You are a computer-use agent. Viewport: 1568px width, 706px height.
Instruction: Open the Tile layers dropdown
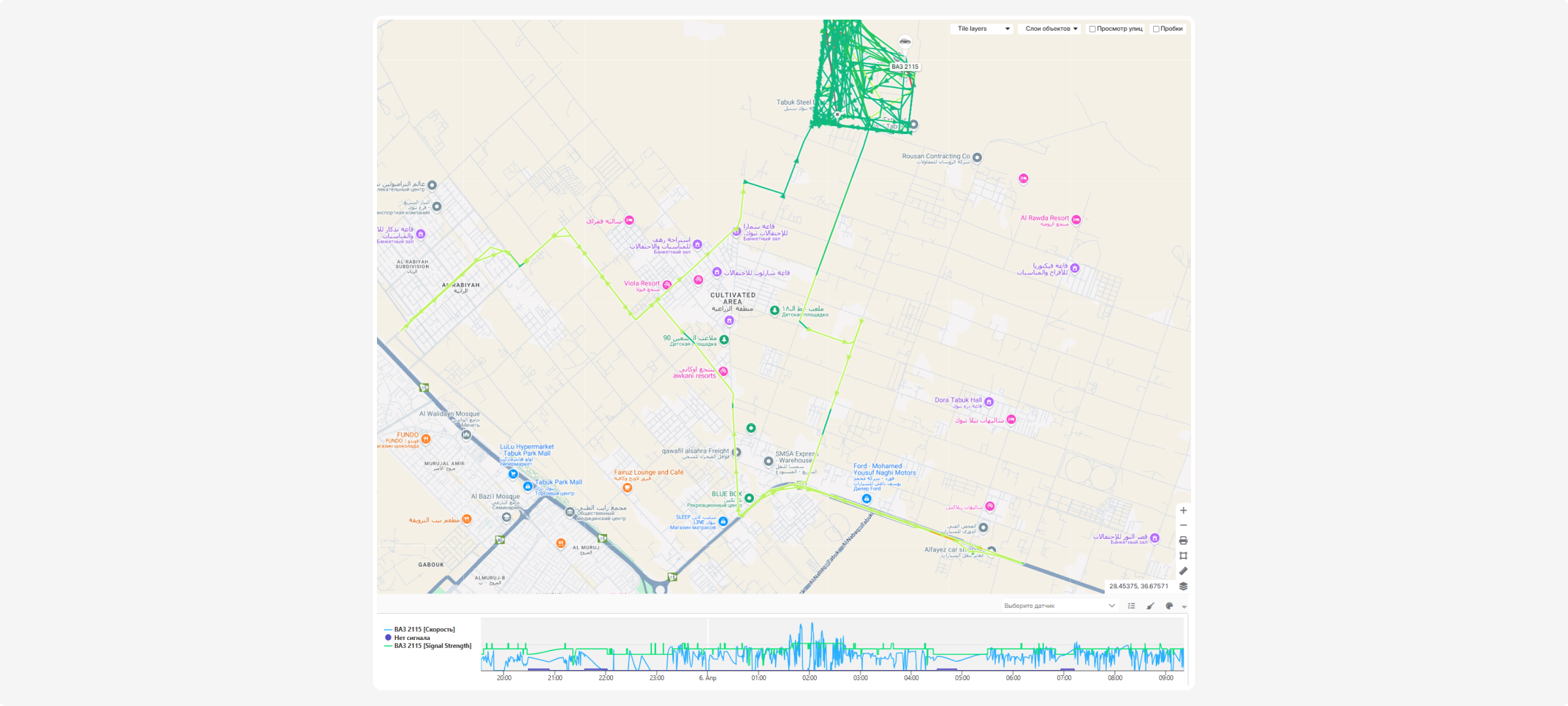point(982,29)
